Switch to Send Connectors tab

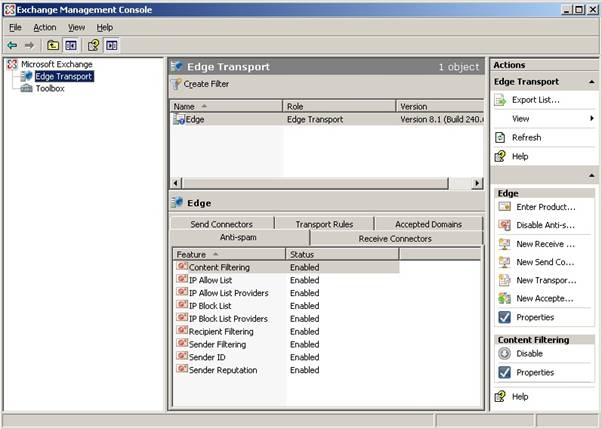tap(222, 224)
